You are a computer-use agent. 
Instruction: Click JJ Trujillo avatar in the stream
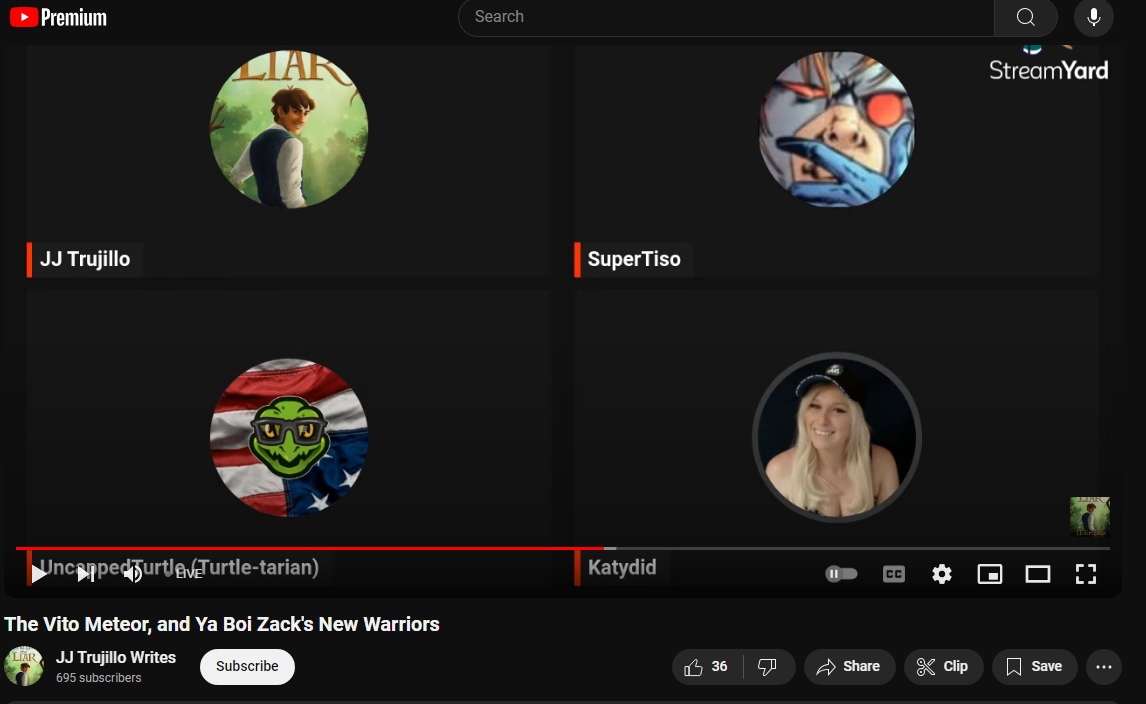point(289,128)
